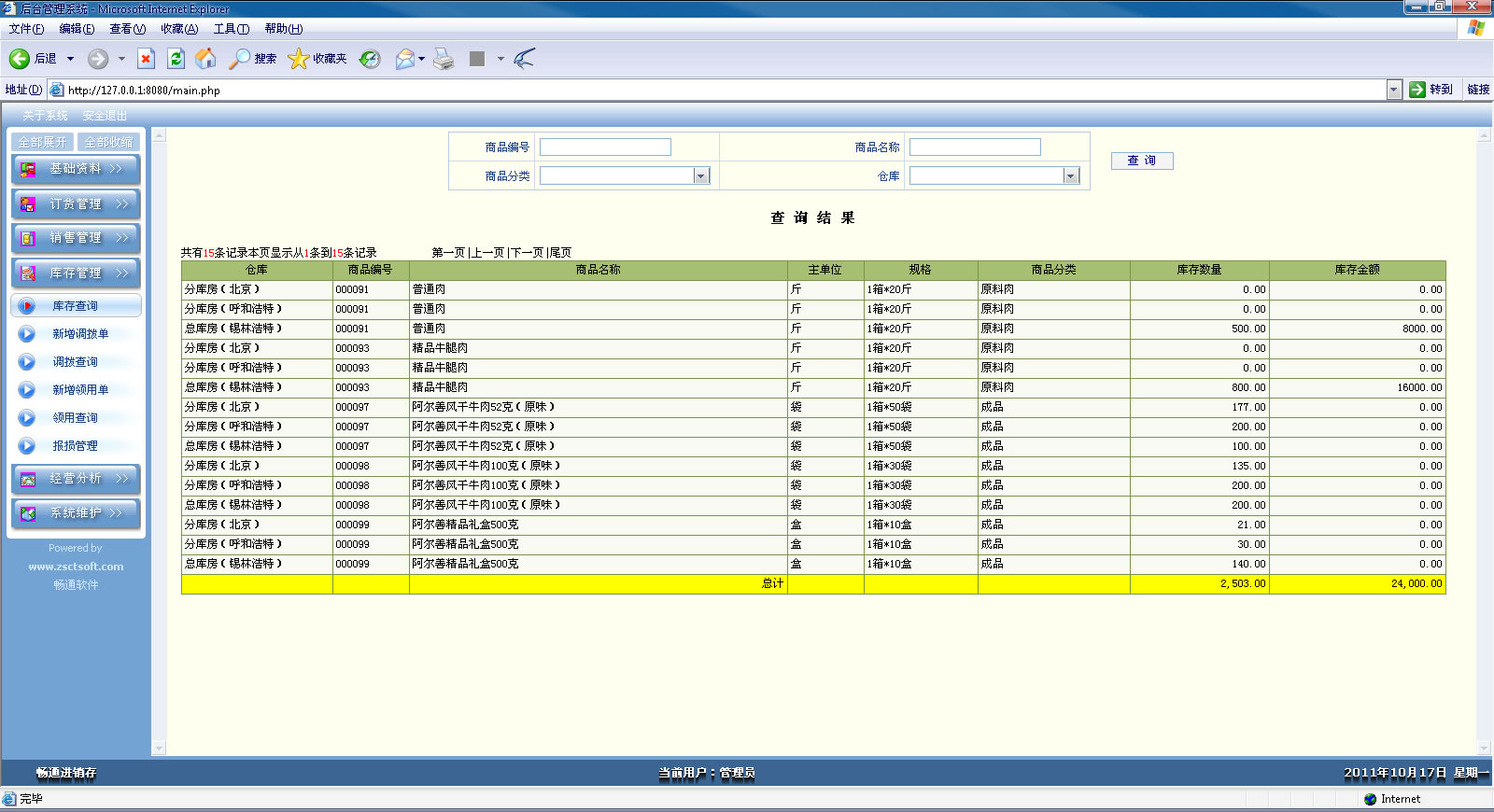The width and height of the screenshot is (1494, 812).
Task: Expand the 经营分析 menu section
Action: (x=76, y=479)
